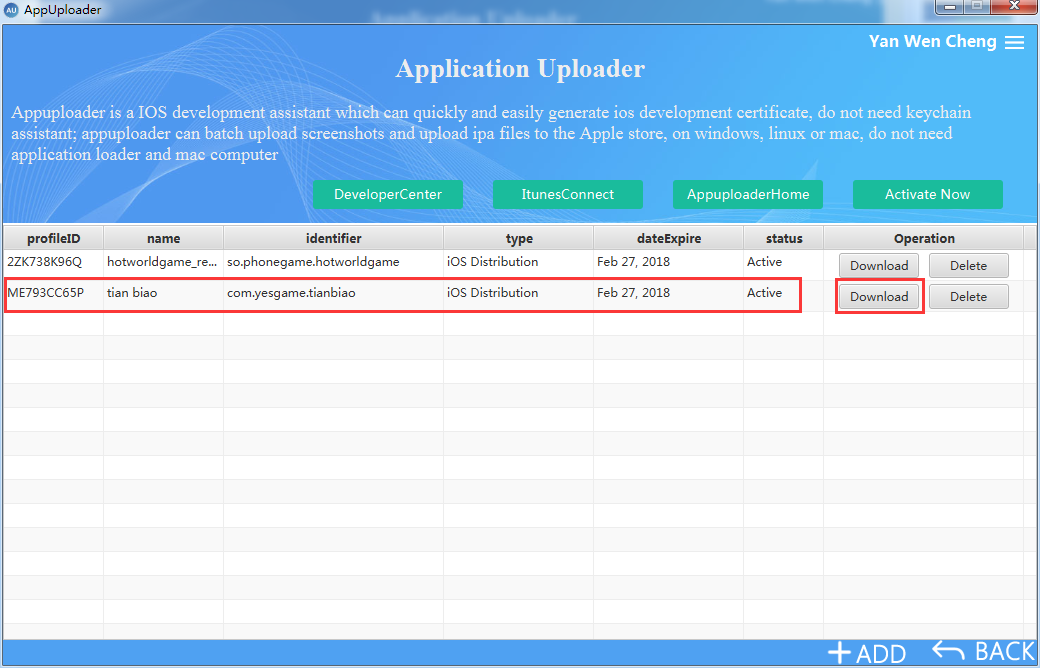Add a new profile with ADD
The height and width of the screenshot is (668, 1040).
click(866, 653)
